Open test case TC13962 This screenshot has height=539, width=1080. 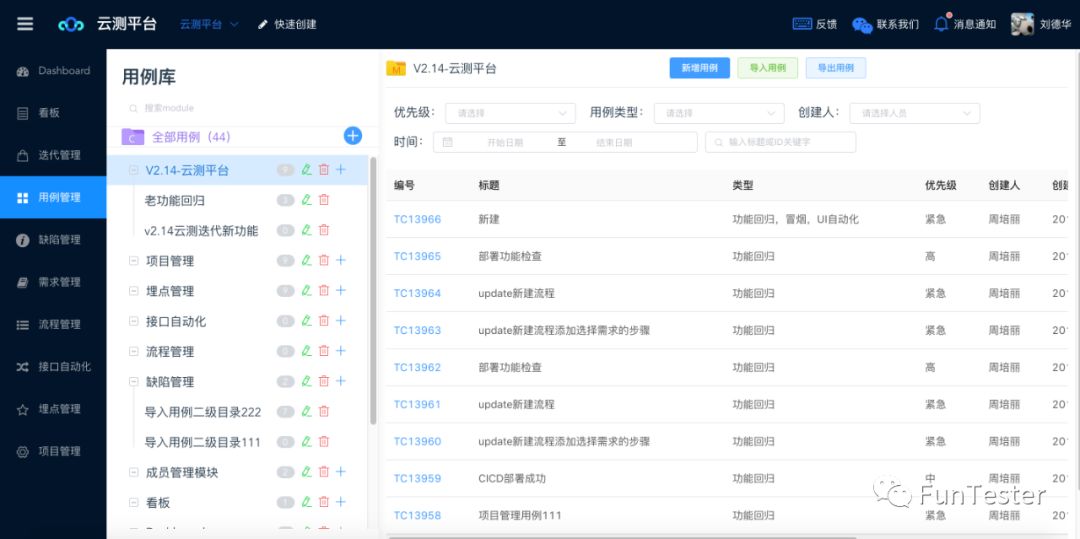click(x=417, y=368)
